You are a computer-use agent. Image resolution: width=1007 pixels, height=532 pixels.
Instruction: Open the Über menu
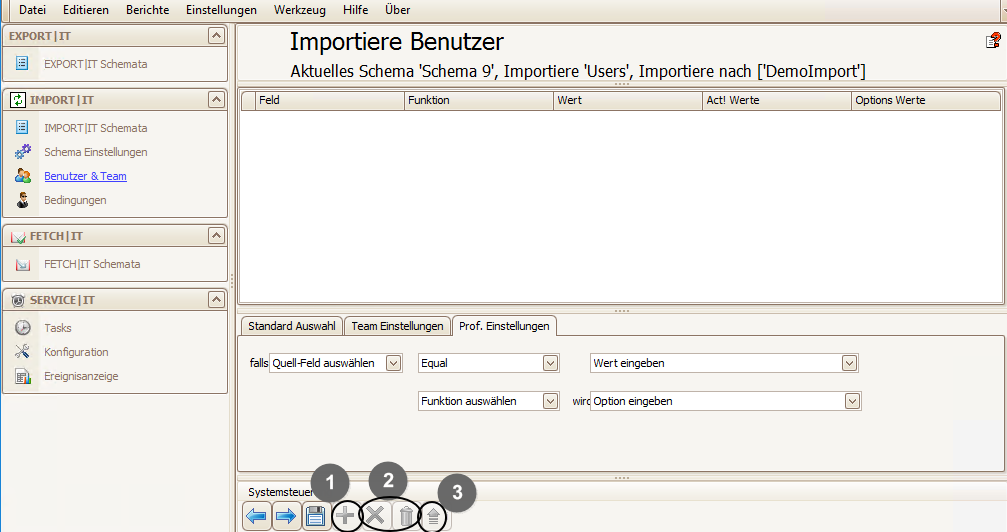[x=398, y=10]
